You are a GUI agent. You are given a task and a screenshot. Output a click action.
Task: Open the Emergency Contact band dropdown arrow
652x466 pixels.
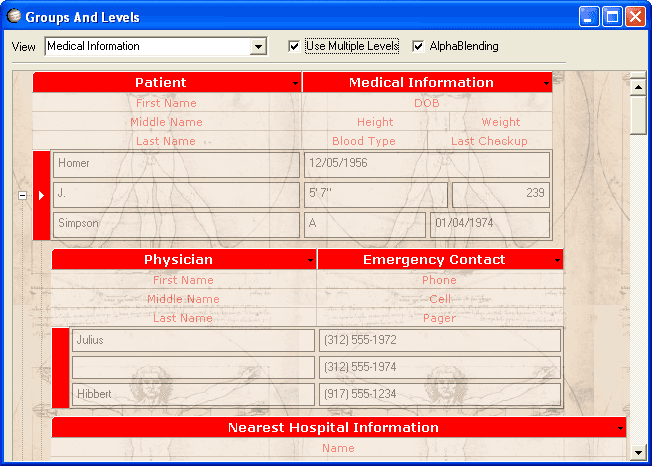557,261
